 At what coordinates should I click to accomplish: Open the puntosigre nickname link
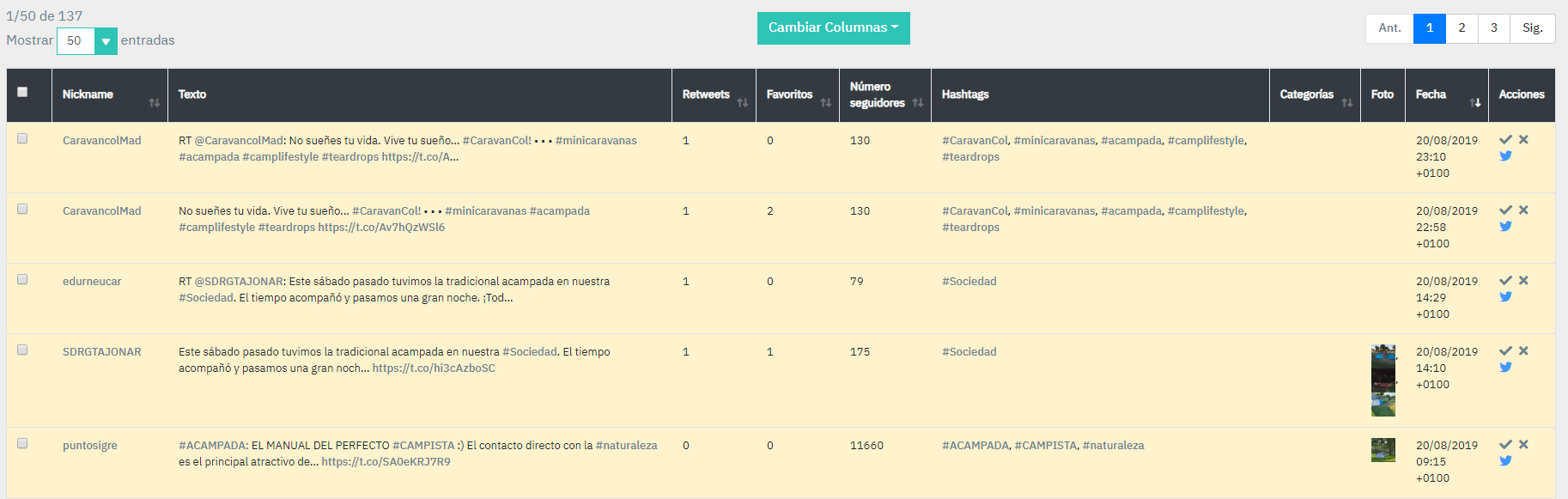click(90, 446)
